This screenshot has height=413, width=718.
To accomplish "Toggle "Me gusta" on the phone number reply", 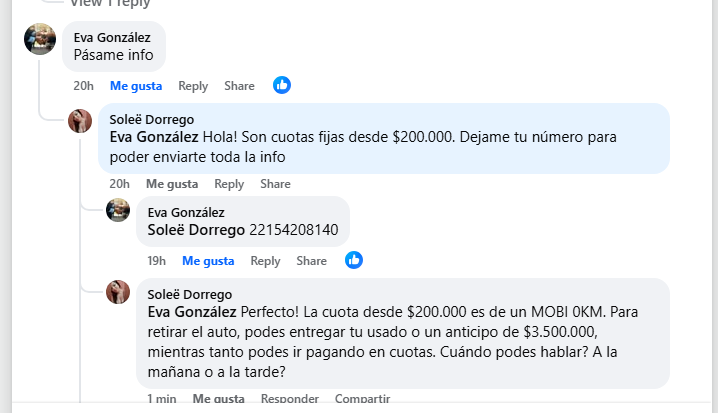I will point(208,261).
